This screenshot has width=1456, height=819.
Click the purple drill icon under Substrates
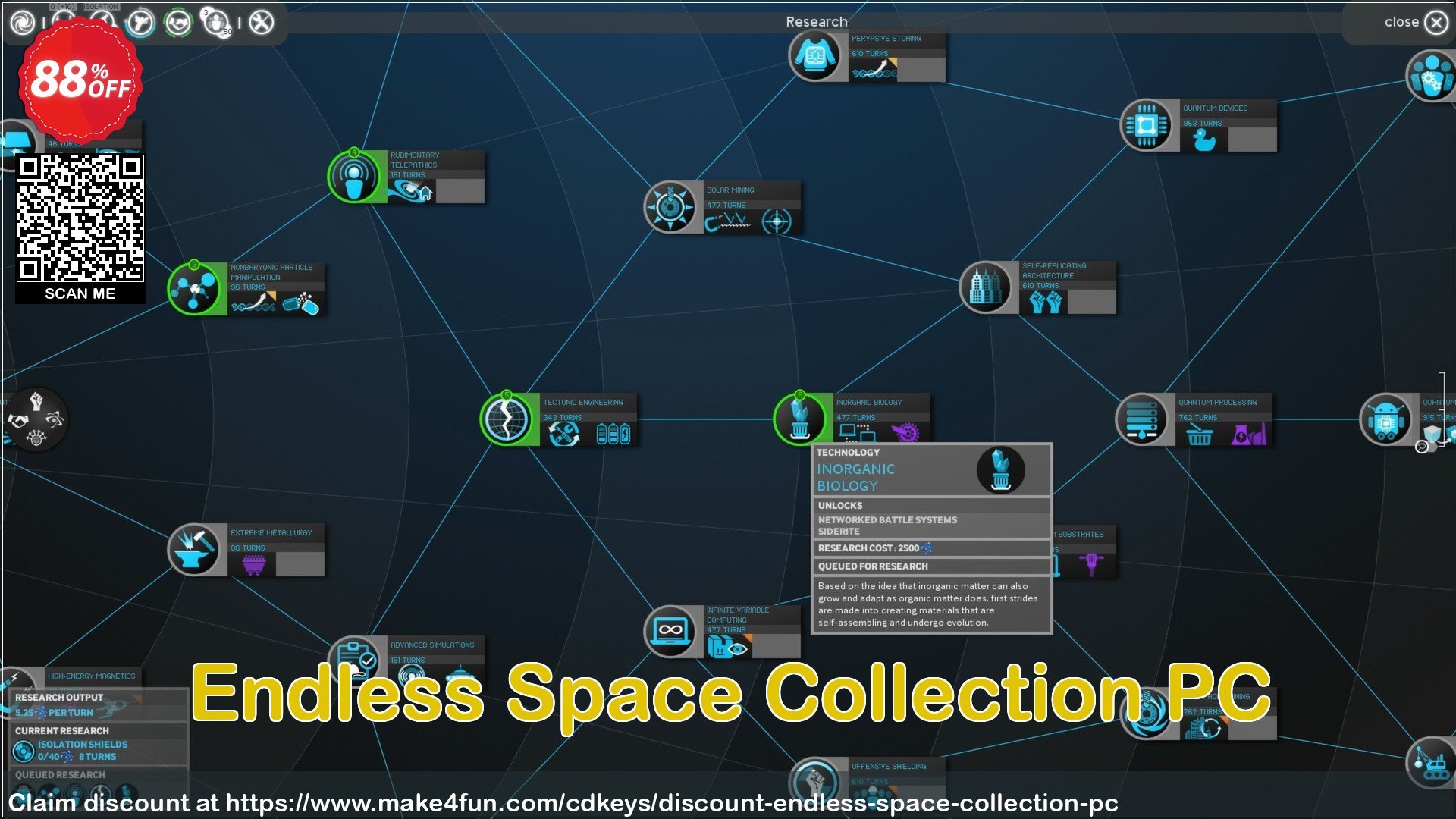(x=1092, y=565)
